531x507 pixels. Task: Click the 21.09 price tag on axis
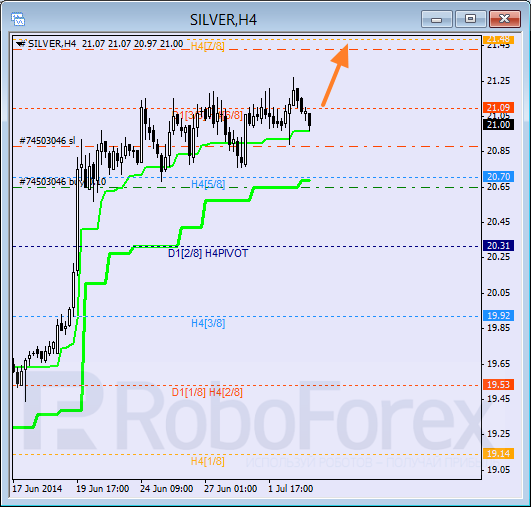click(498, 107)
